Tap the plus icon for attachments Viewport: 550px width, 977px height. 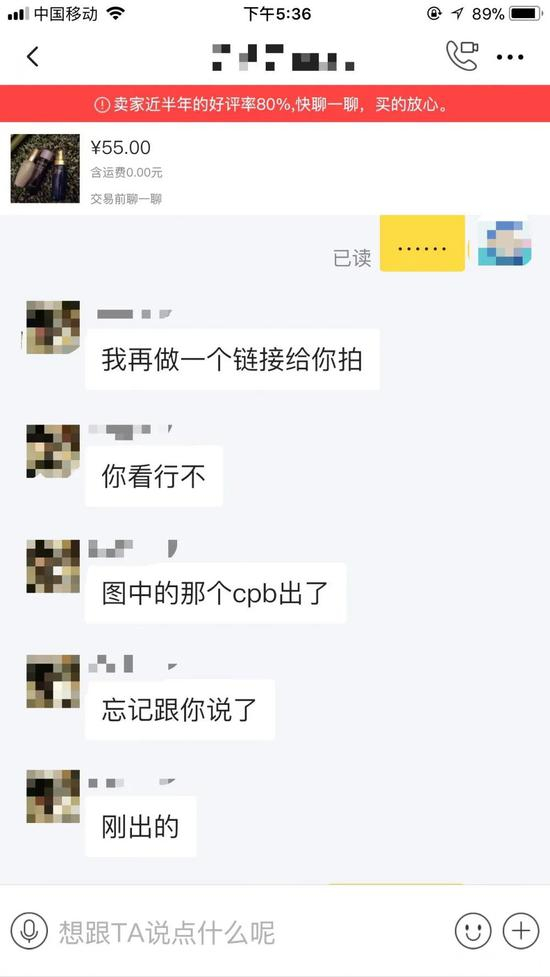[520, 930]
